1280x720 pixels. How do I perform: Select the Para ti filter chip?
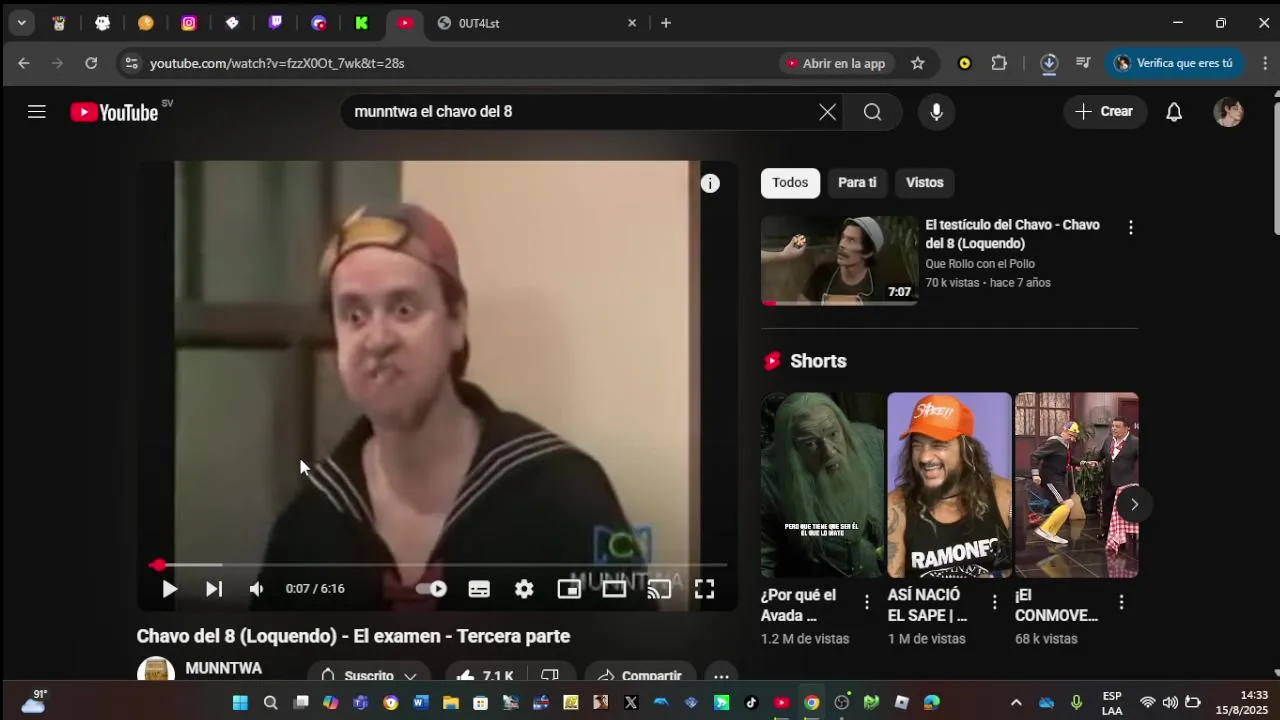click(x=857, y=183)
